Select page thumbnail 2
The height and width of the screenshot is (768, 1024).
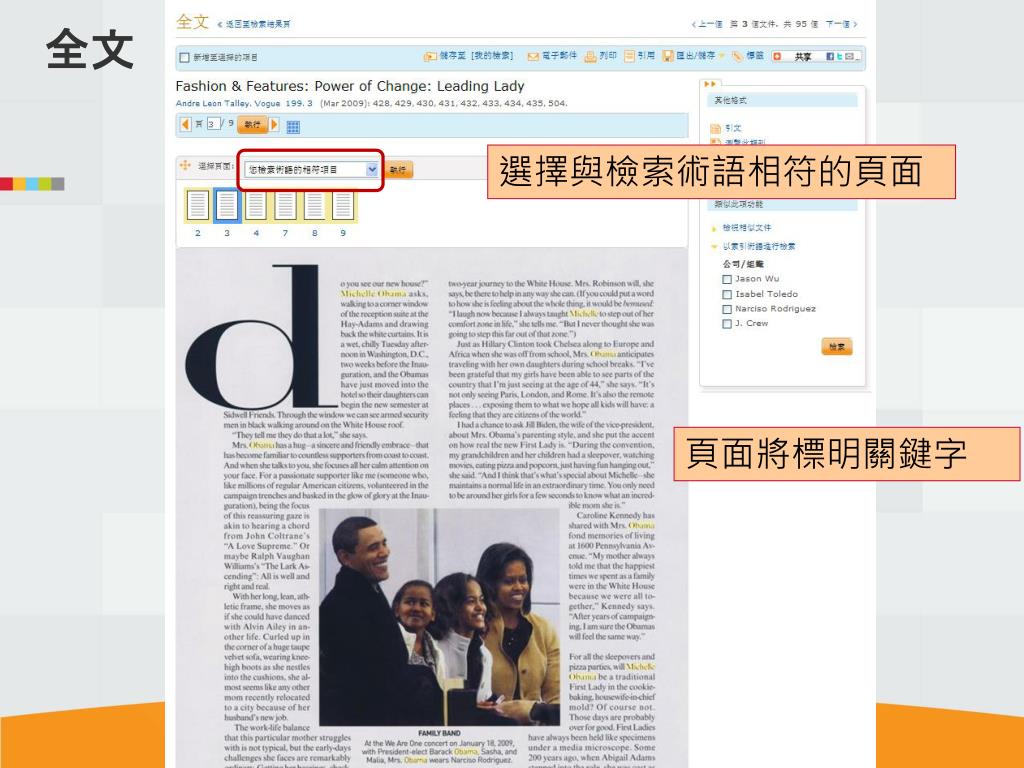point(198,205)
